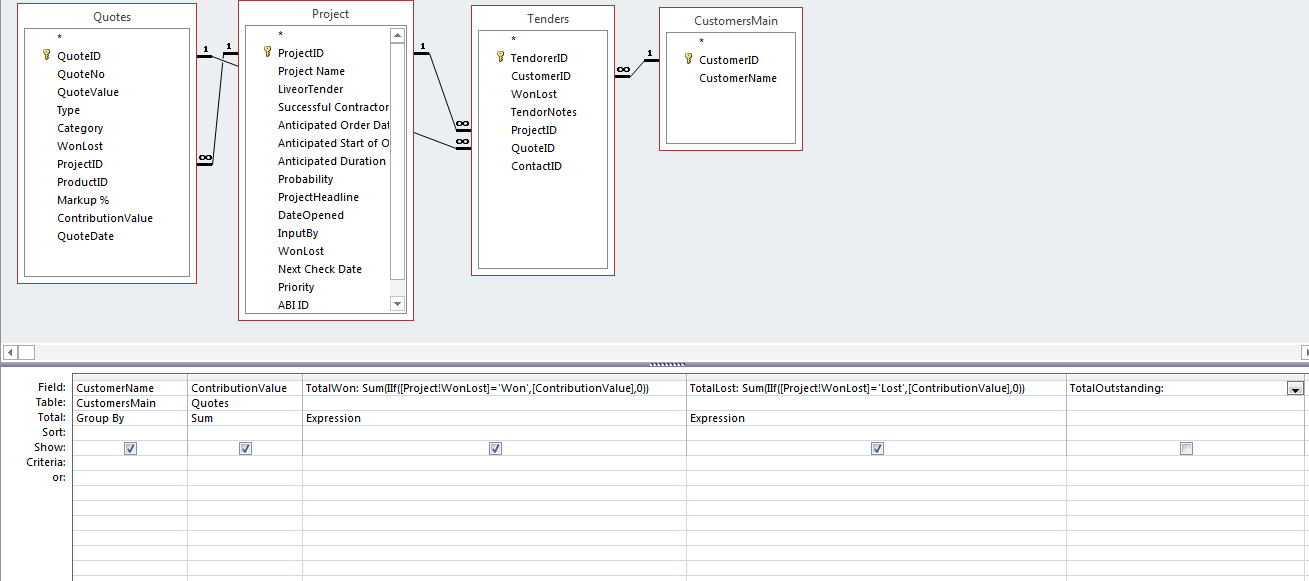The width and height of the screenshot is (1309, 581).
Task: Click the ProjectID key icon in Project table
Action: click(267, 52)
